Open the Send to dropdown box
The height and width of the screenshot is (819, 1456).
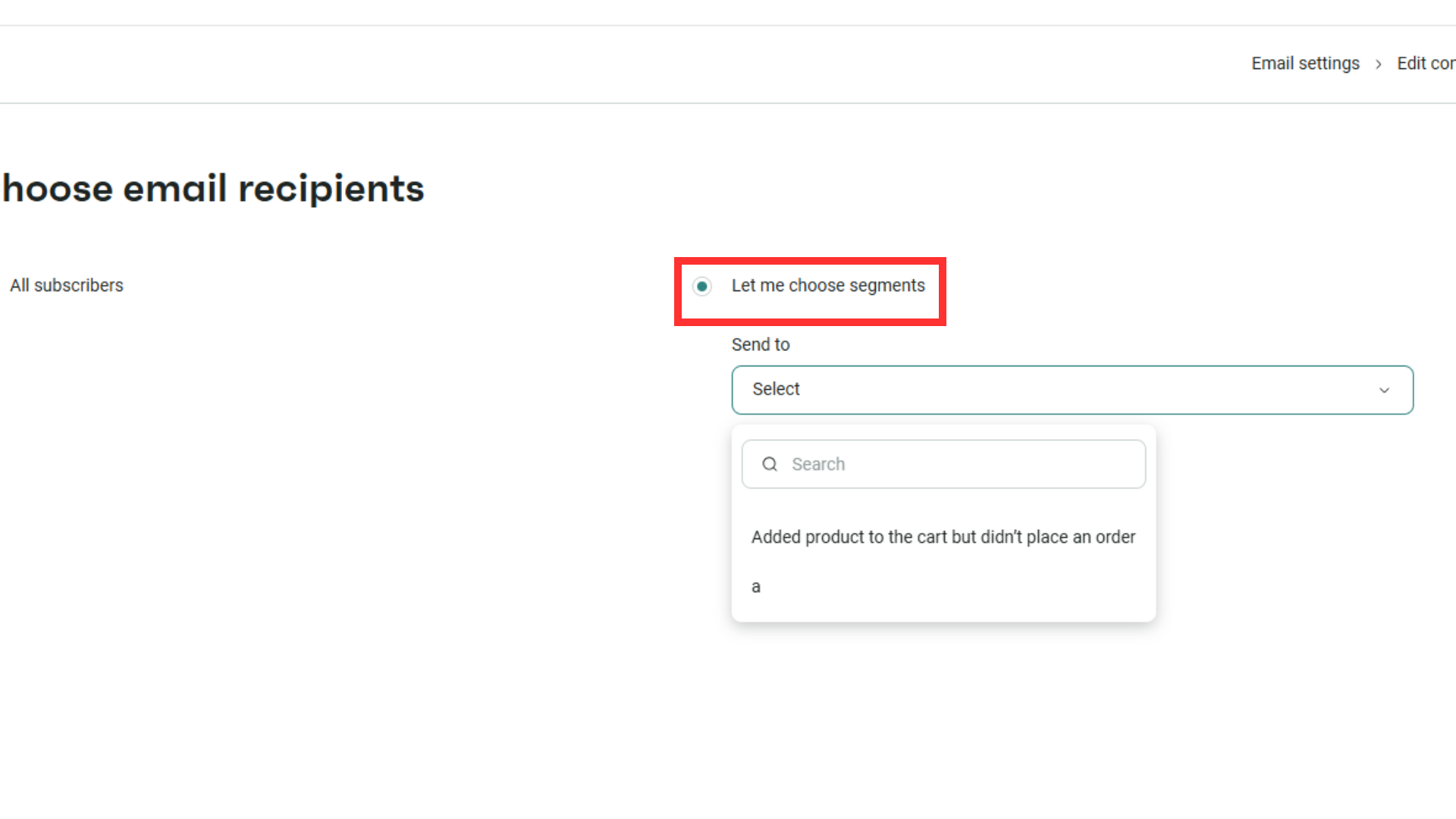point(1072,390)
